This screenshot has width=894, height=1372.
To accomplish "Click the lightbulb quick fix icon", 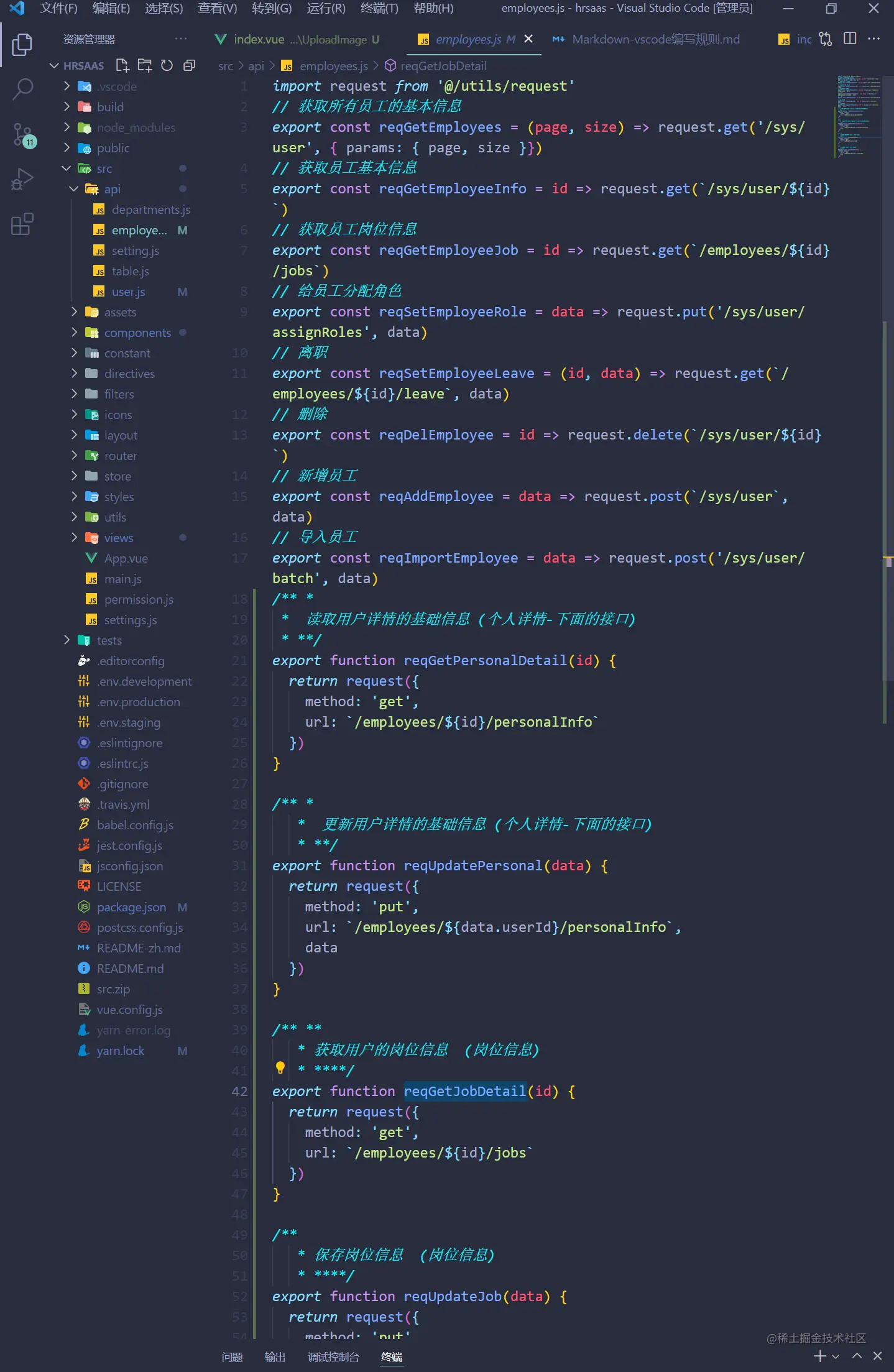I will tap(280, 1068).
